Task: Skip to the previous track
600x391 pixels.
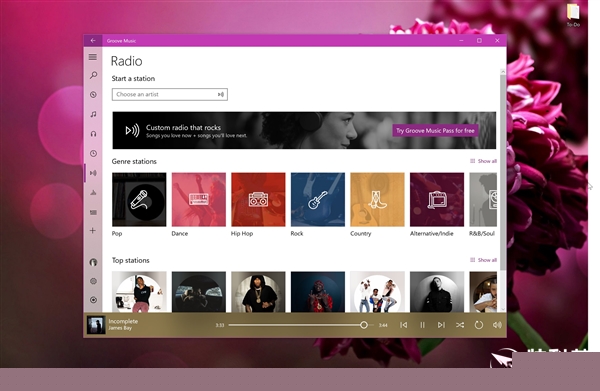Action: [403, 325]
